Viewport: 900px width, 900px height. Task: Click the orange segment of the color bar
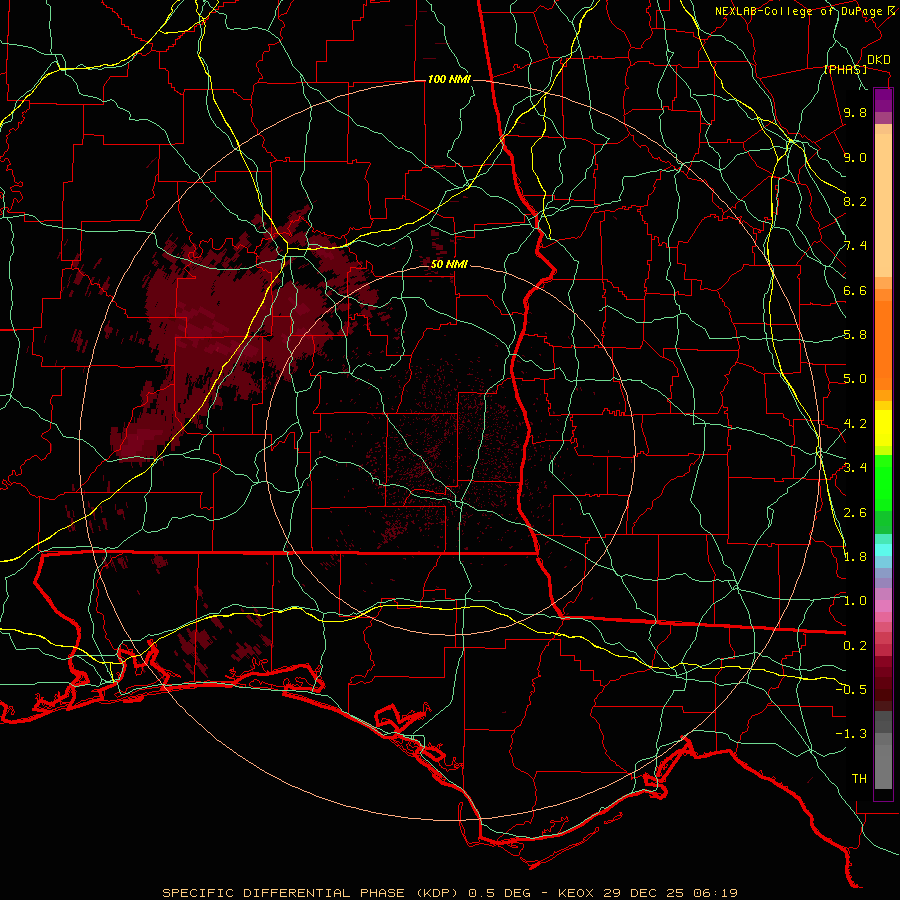(883, 344)
